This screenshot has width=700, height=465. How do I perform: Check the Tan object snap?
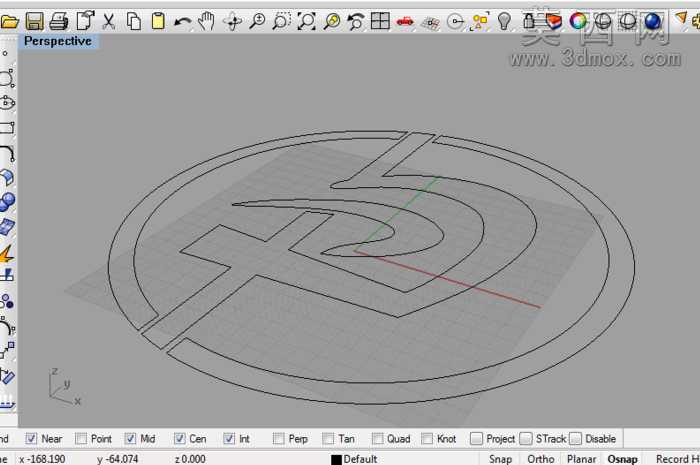pos(328,439)
